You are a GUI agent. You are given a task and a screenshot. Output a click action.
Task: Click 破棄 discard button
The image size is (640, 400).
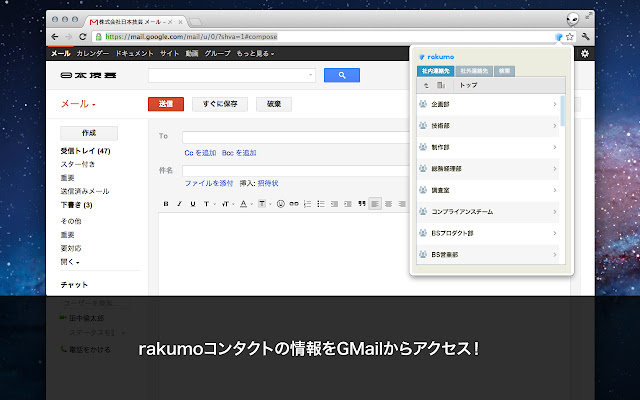(274, 104)
